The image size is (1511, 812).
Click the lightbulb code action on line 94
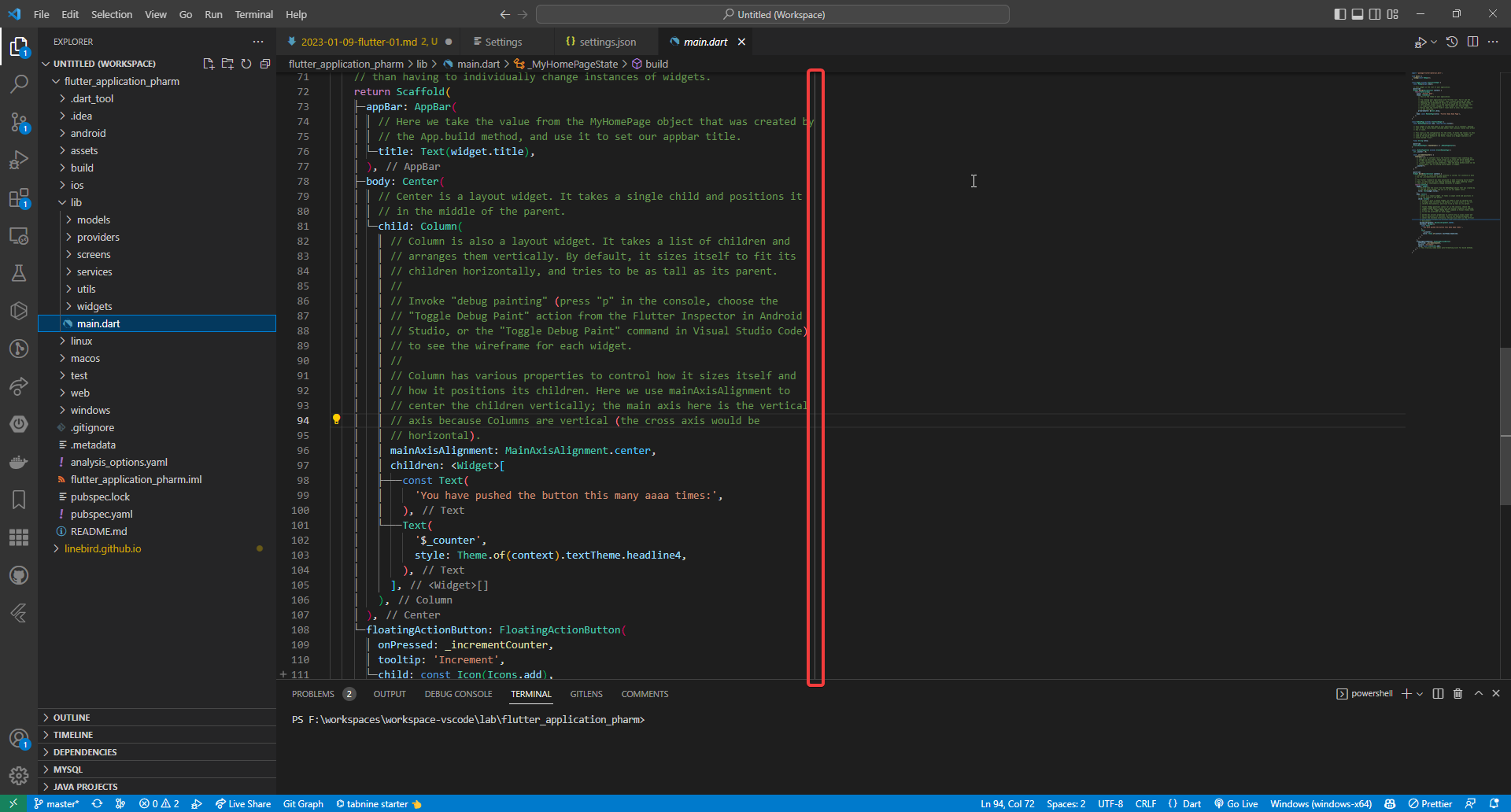[336, 419]
